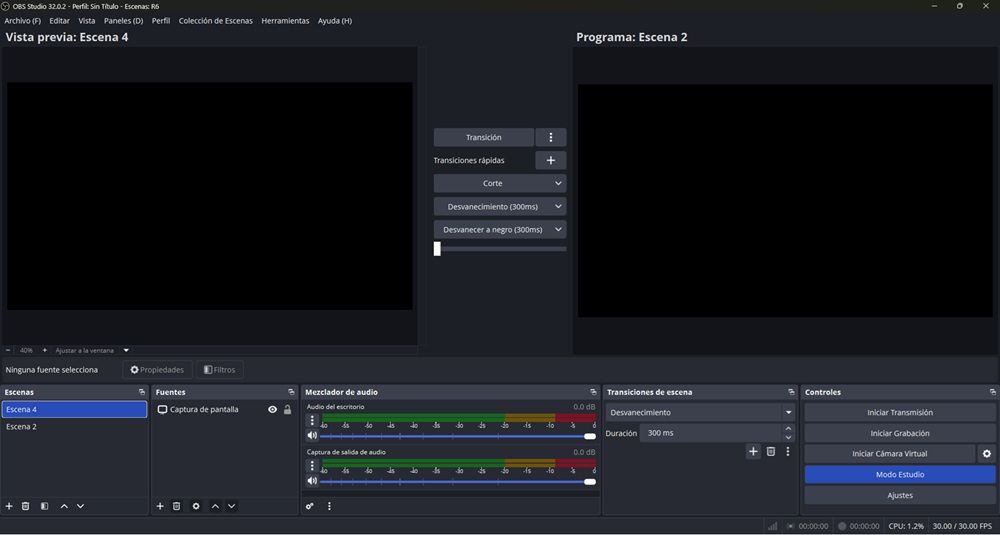Open the Colección de Escenas menu
The height and width of the screenshot is (535, 1000).
216,20
